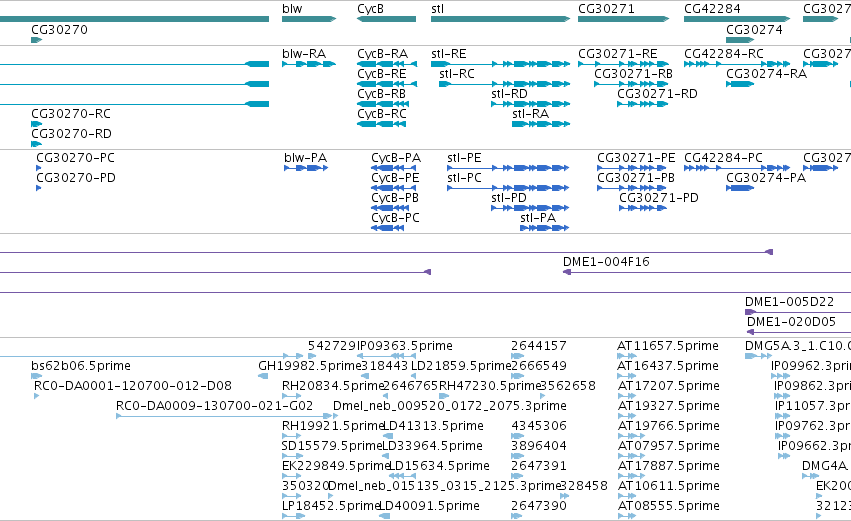Open EST RC0-DA0001-120700-012-D08
This screenshot has width=851, height=521.
36,396
